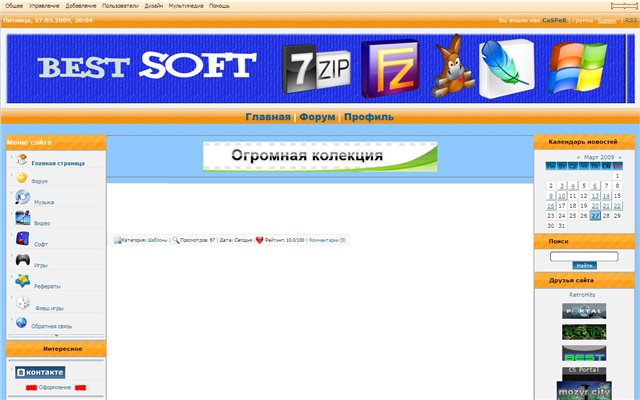640x400 pixels.
Task: Open the Управление menu in top bar
Action: [x=44, y=6]
